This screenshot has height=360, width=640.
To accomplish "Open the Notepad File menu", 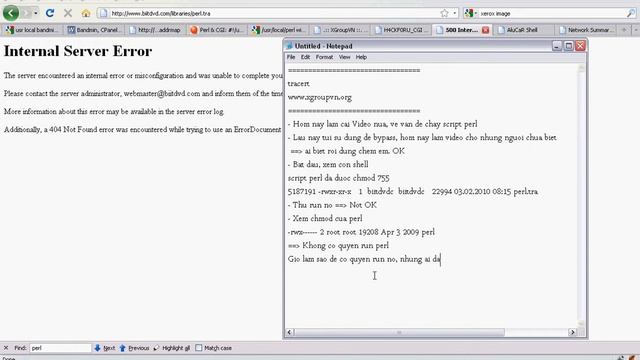I will pos(291,57).
